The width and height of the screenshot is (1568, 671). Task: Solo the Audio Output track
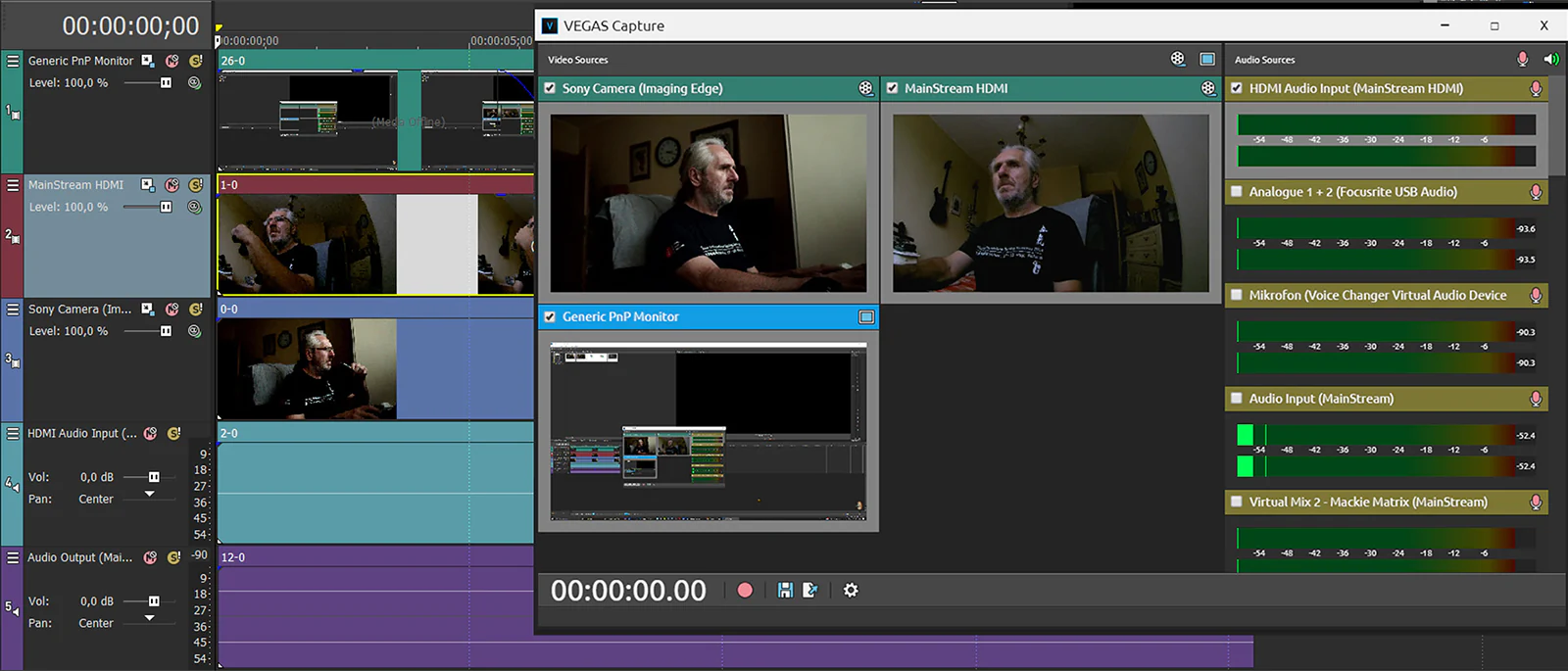[x=173, y=557]
